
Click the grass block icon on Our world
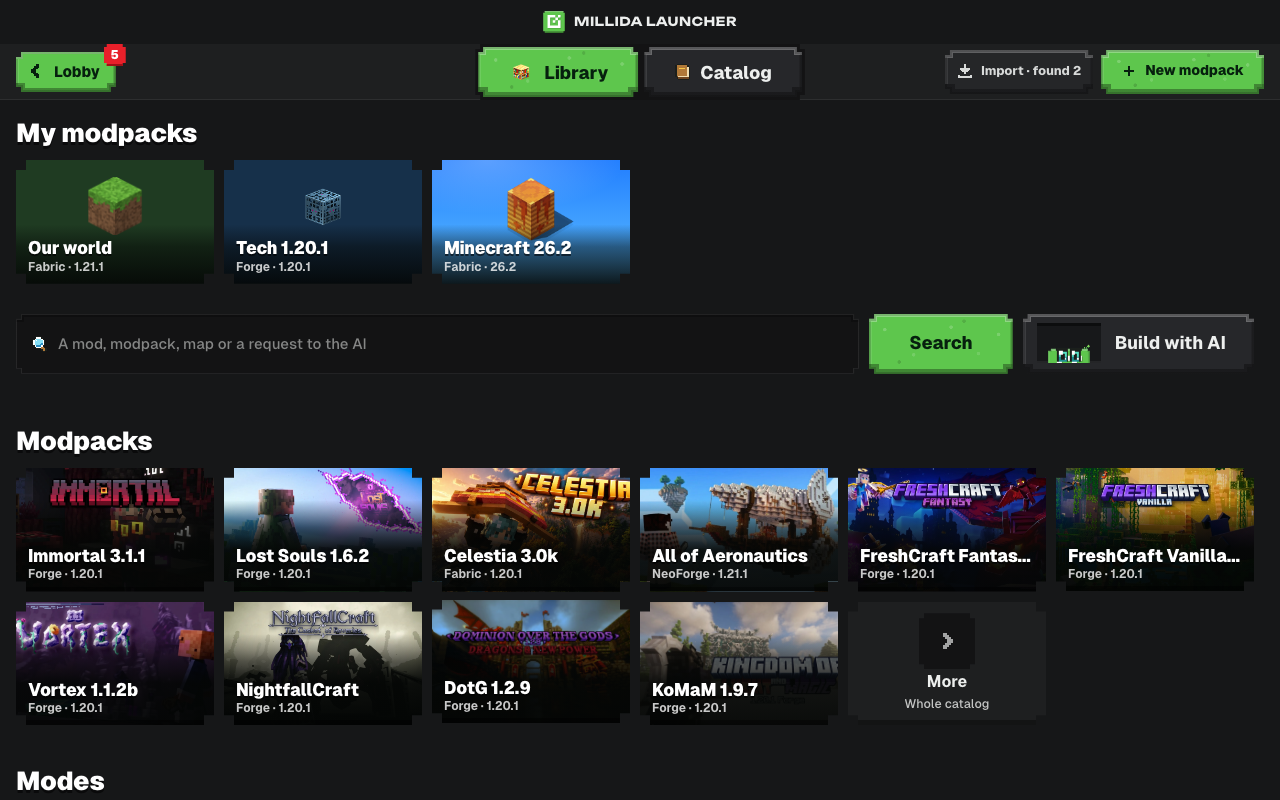[115, 205]
